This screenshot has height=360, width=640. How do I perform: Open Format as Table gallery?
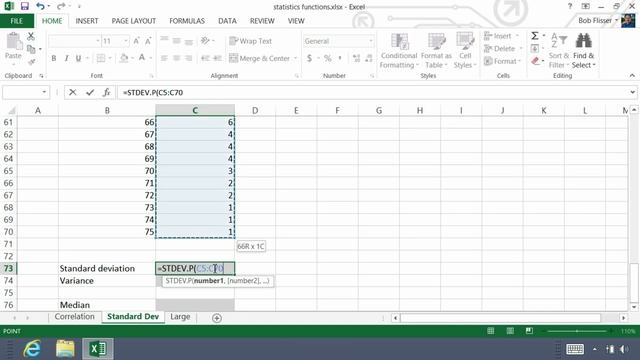(436, 51)
